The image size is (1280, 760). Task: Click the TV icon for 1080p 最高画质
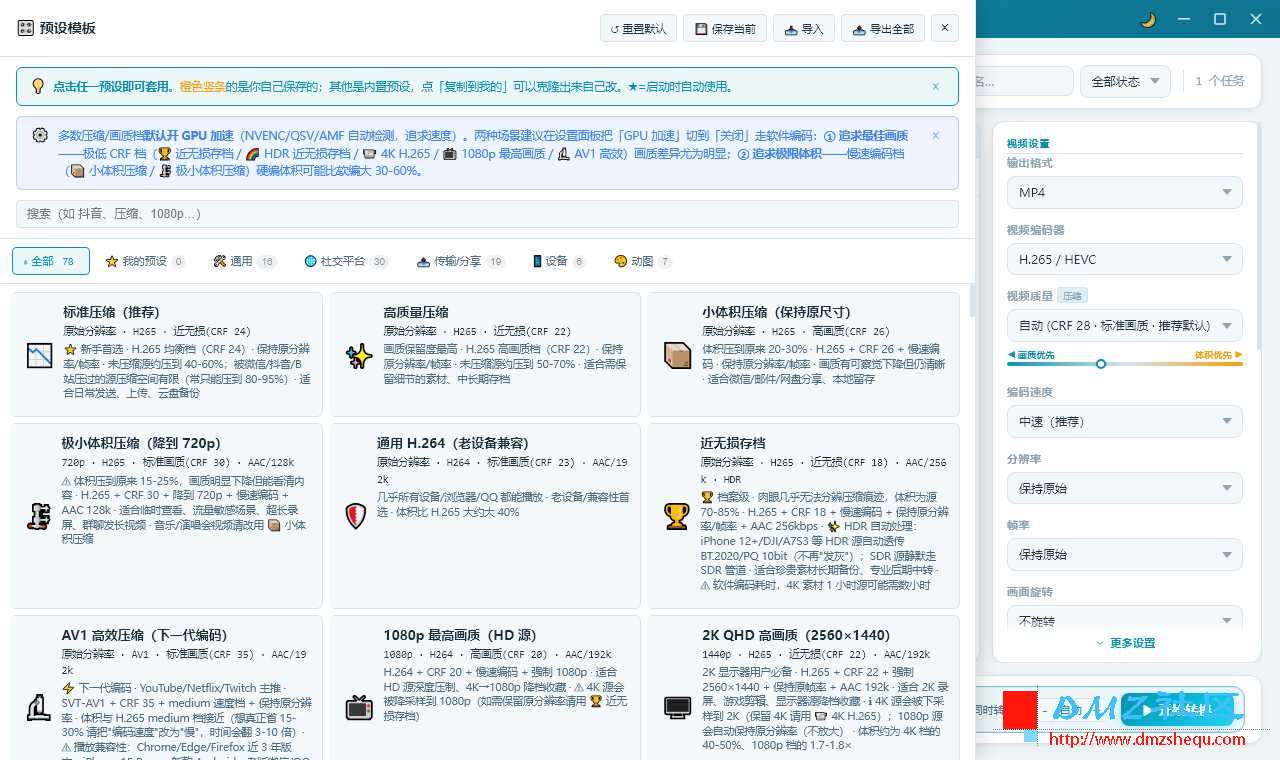[x=359, y=708]
